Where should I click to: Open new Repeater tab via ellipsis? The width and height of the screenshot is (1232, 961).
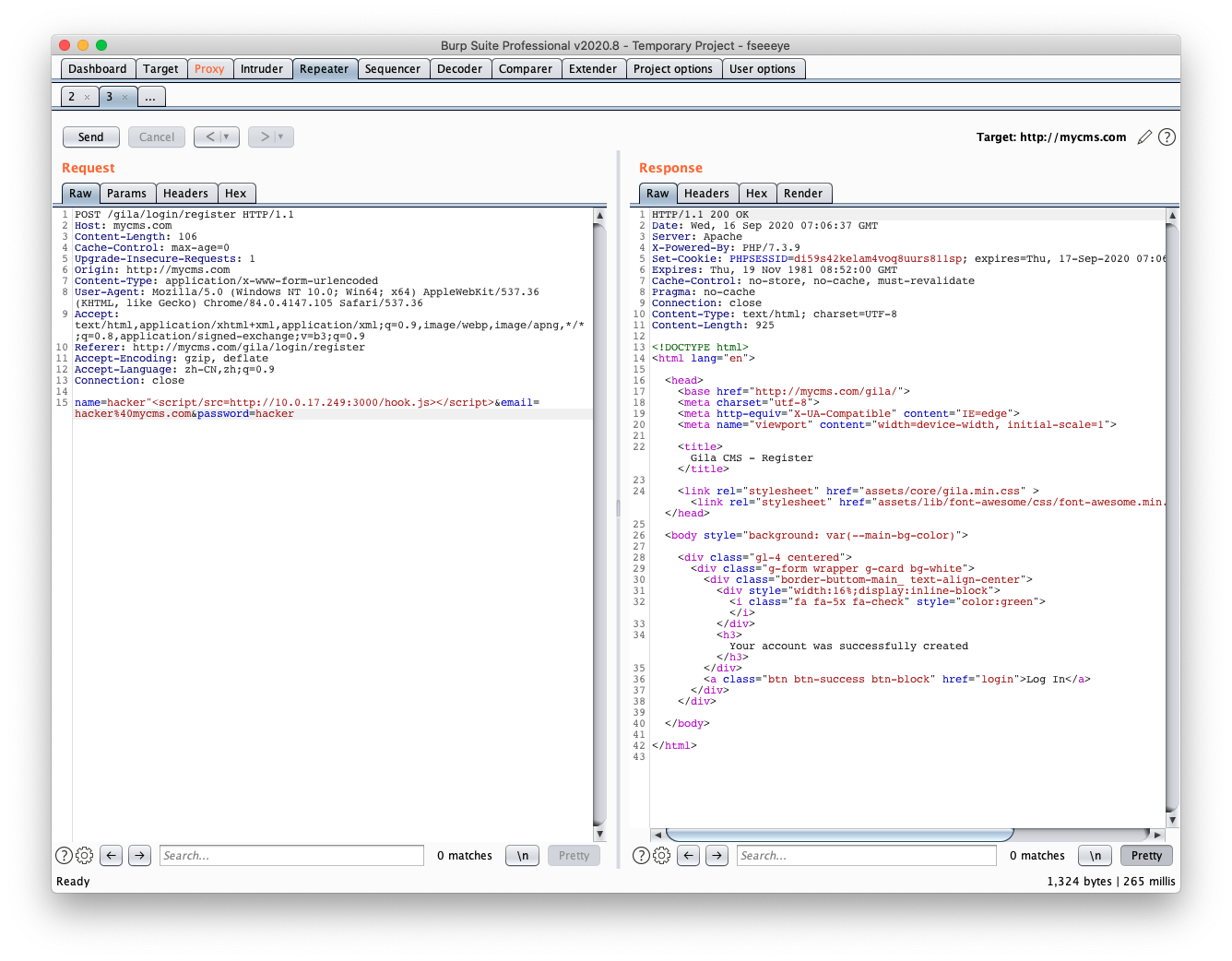point(150,97)
